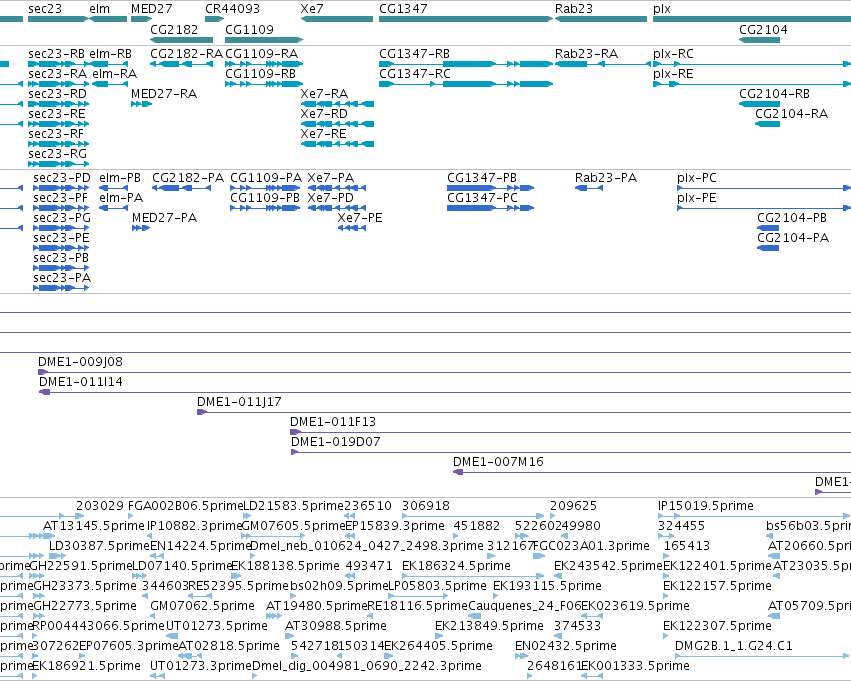Click EST AT13145.5prime
The image size is (851, 681).
tap(94, 526)
